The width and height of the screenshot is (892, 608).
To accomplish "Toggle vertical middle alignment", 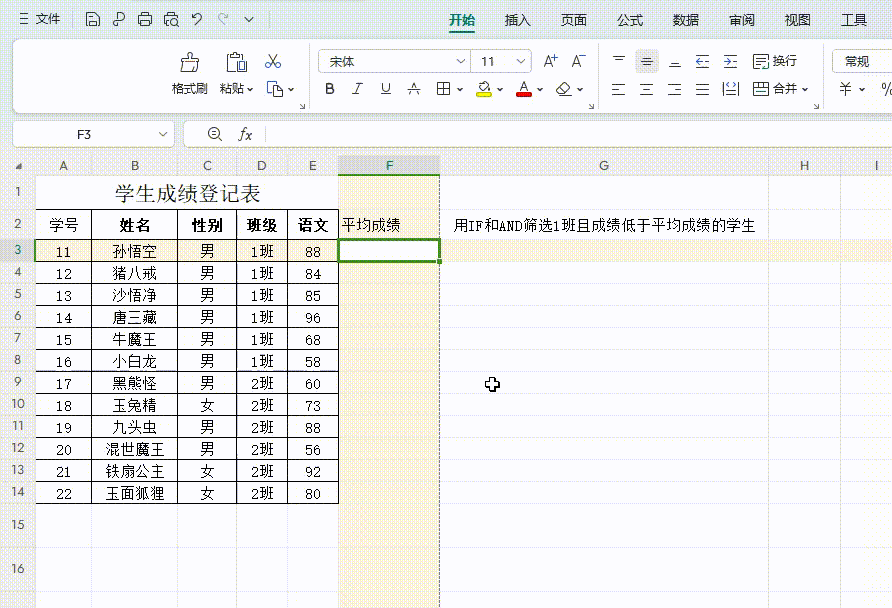I will (x=647, y=61).
